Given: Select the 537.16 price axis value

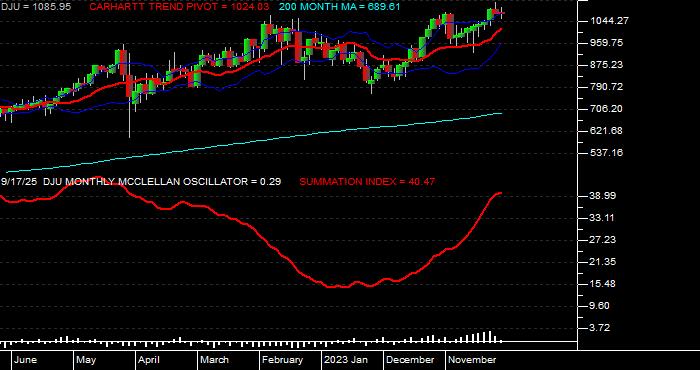Looking at the screenshot, I should pos(605,153).
